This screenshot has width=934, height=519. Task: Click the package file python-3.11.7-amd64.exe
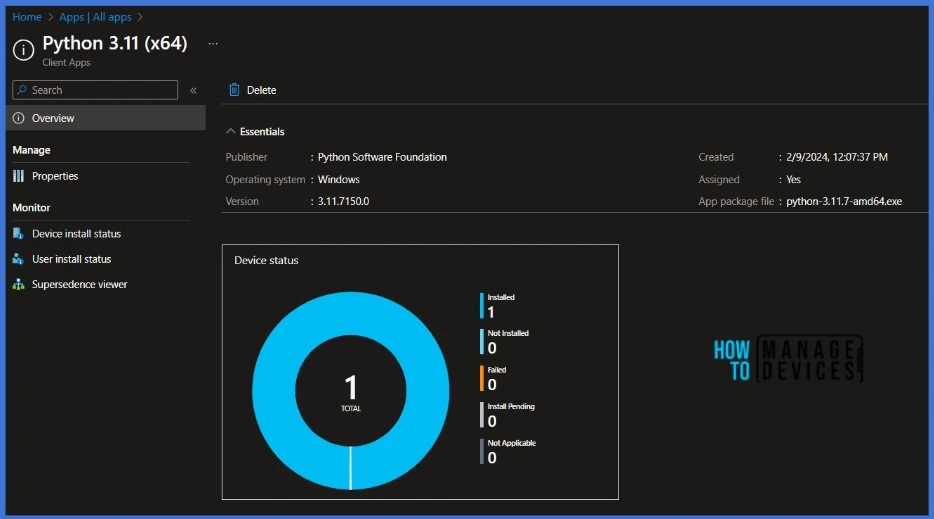click(844, 201)
